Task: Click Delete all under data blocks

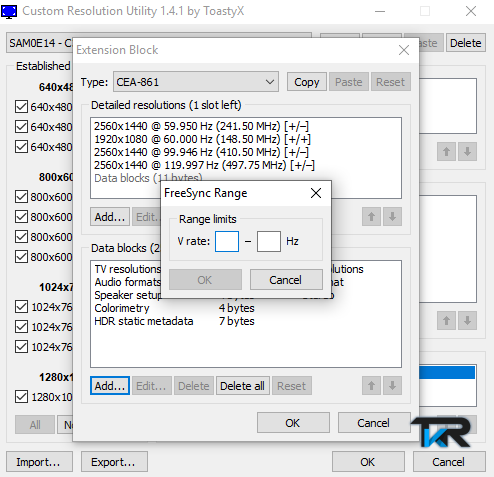Action: (242, 386)
